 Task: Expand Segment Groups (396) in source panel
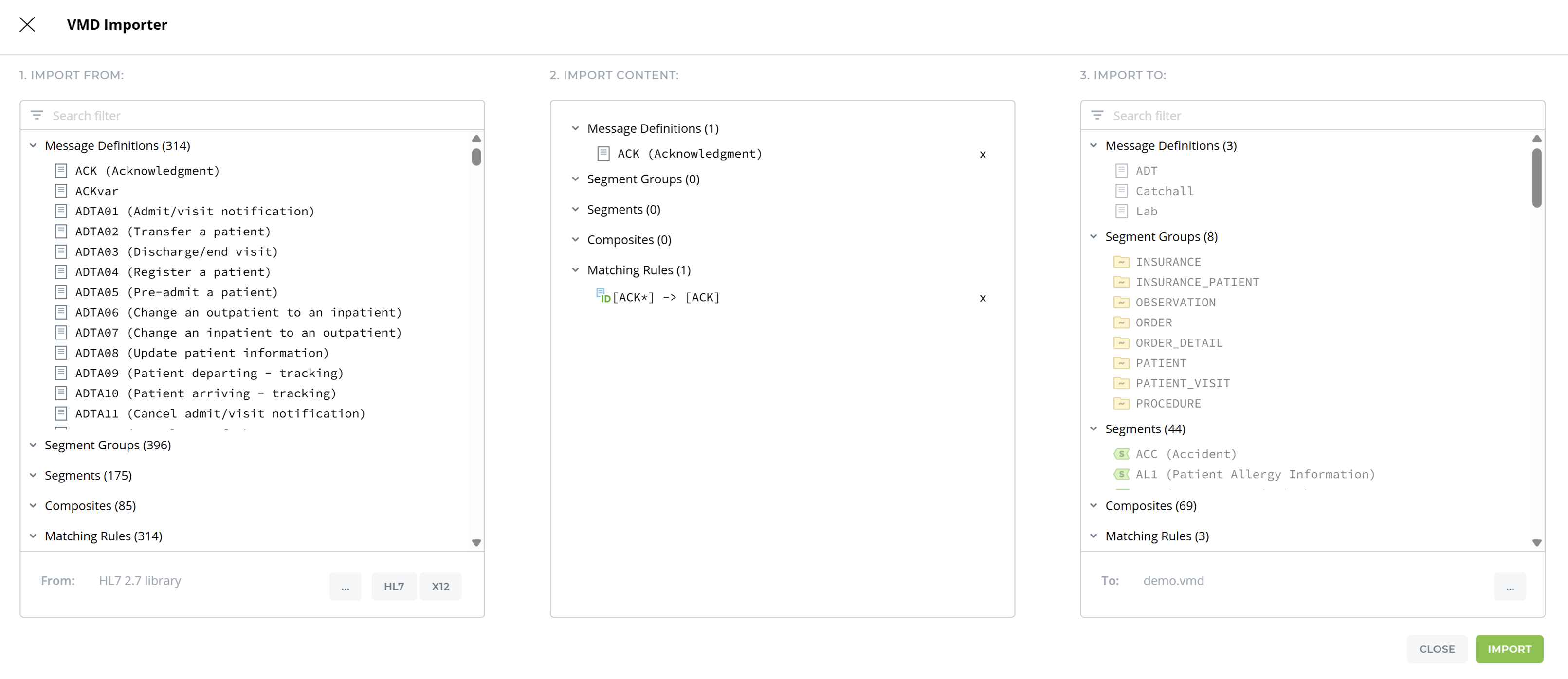tap(34, 446)
